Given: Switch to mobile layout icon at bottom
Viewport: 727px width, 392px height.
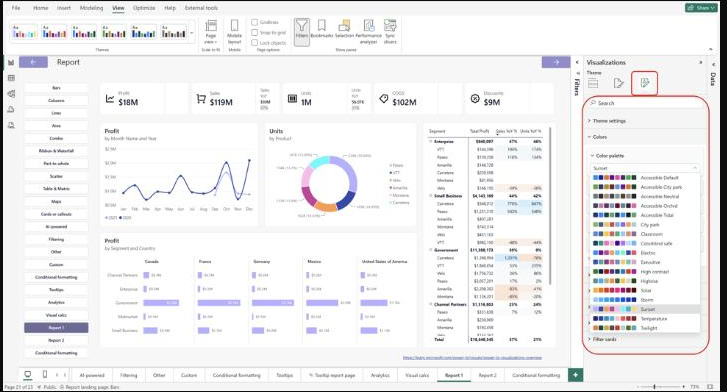Looking at the screenshot, I should click(x=45, y=374).
